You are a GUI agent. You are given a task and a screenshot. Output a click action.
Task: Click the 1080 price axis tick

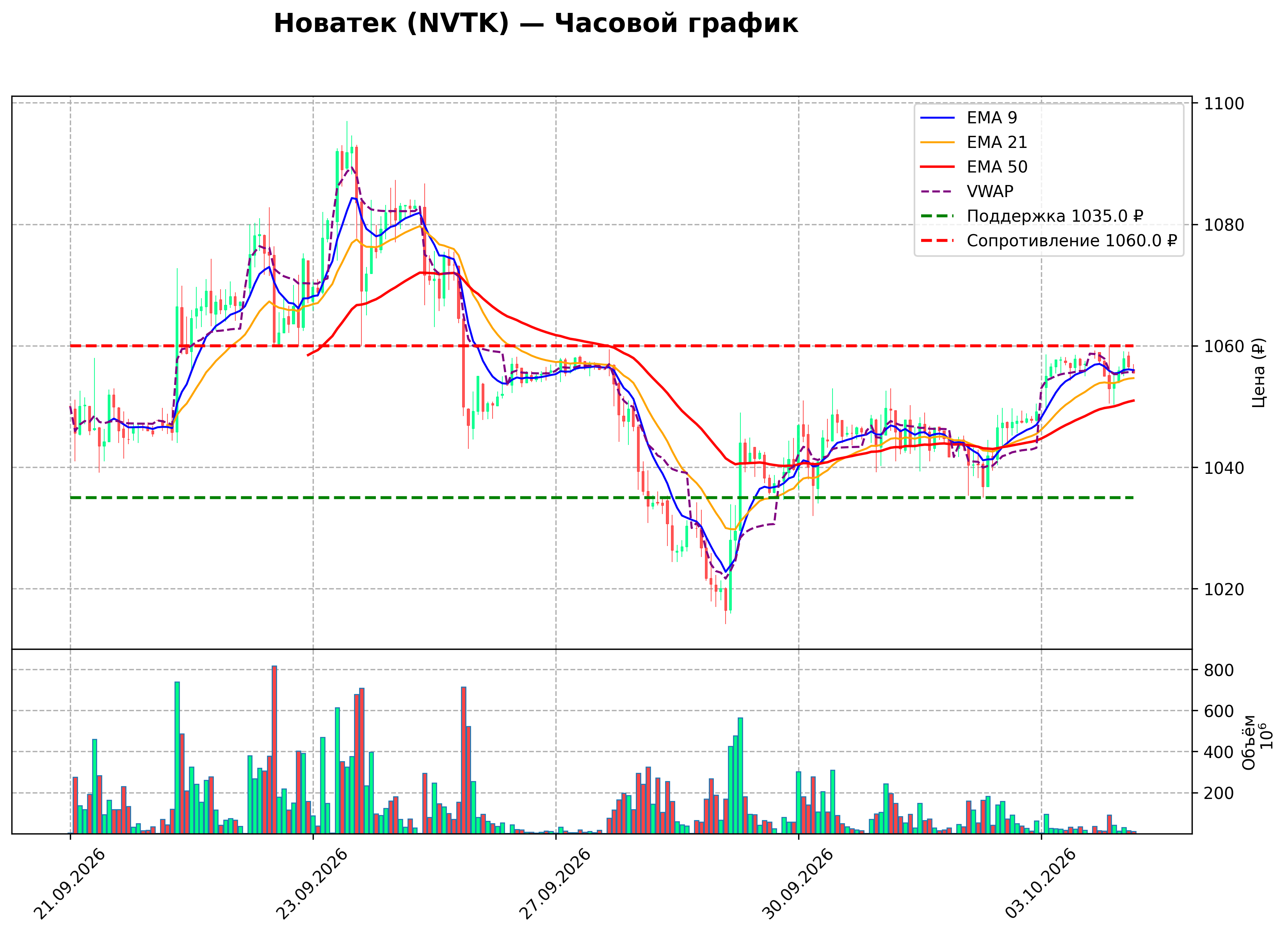point(1224,225)
